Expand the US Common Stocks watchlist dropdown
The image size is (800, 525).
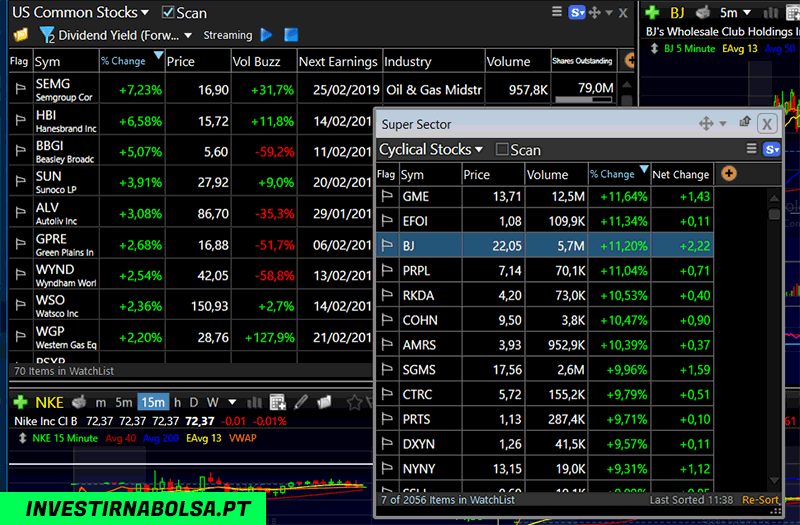pyautogui.click(x=145, y=12)
